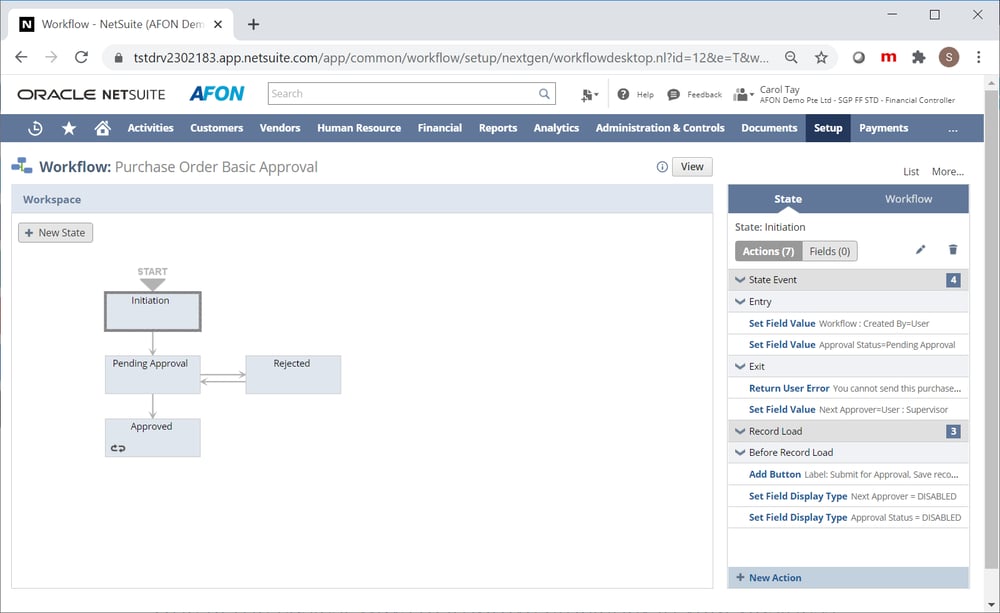Open a new browser tab with plus

pyautogui.click(x=253, y=24)
